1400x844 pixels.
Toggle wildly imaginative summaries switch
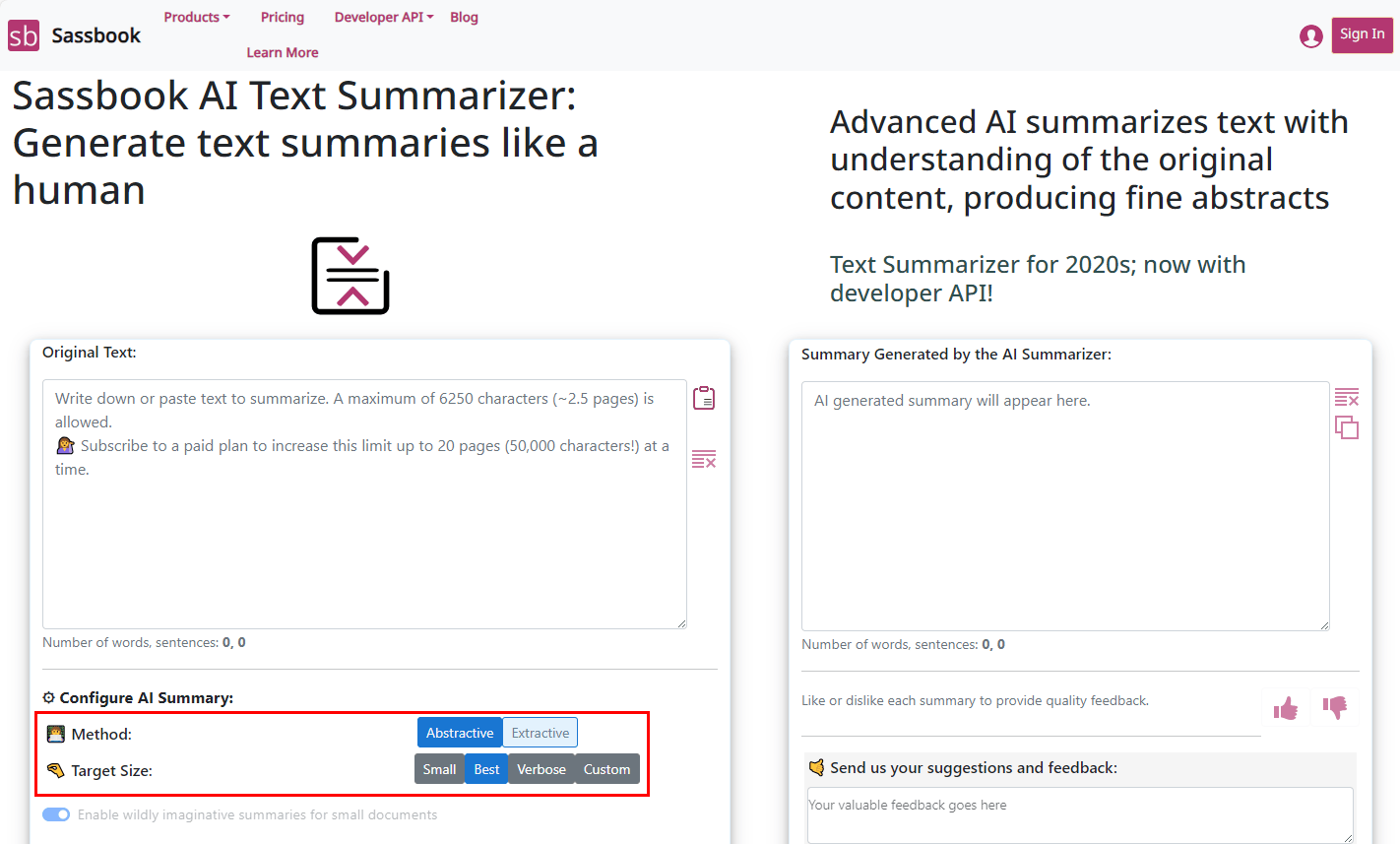click(56, 814)
